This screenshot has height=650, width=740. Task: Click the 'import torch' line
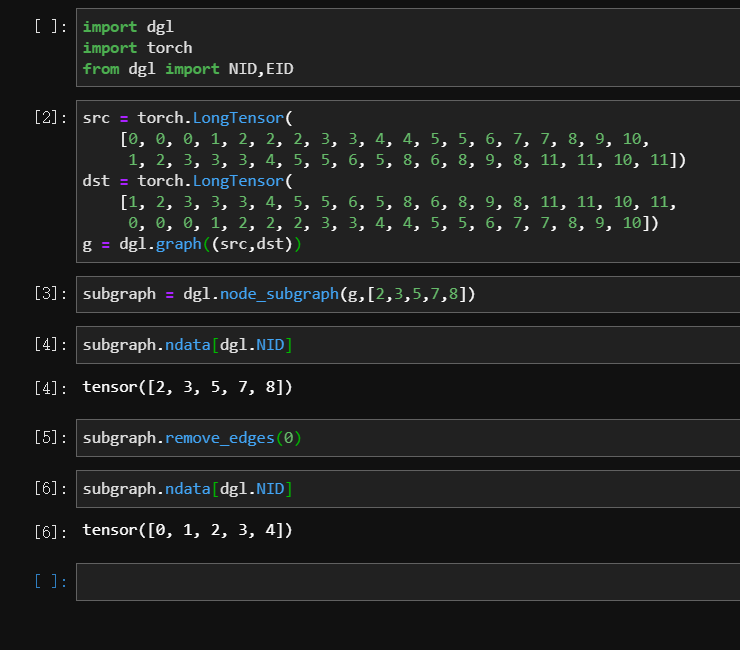137,48
